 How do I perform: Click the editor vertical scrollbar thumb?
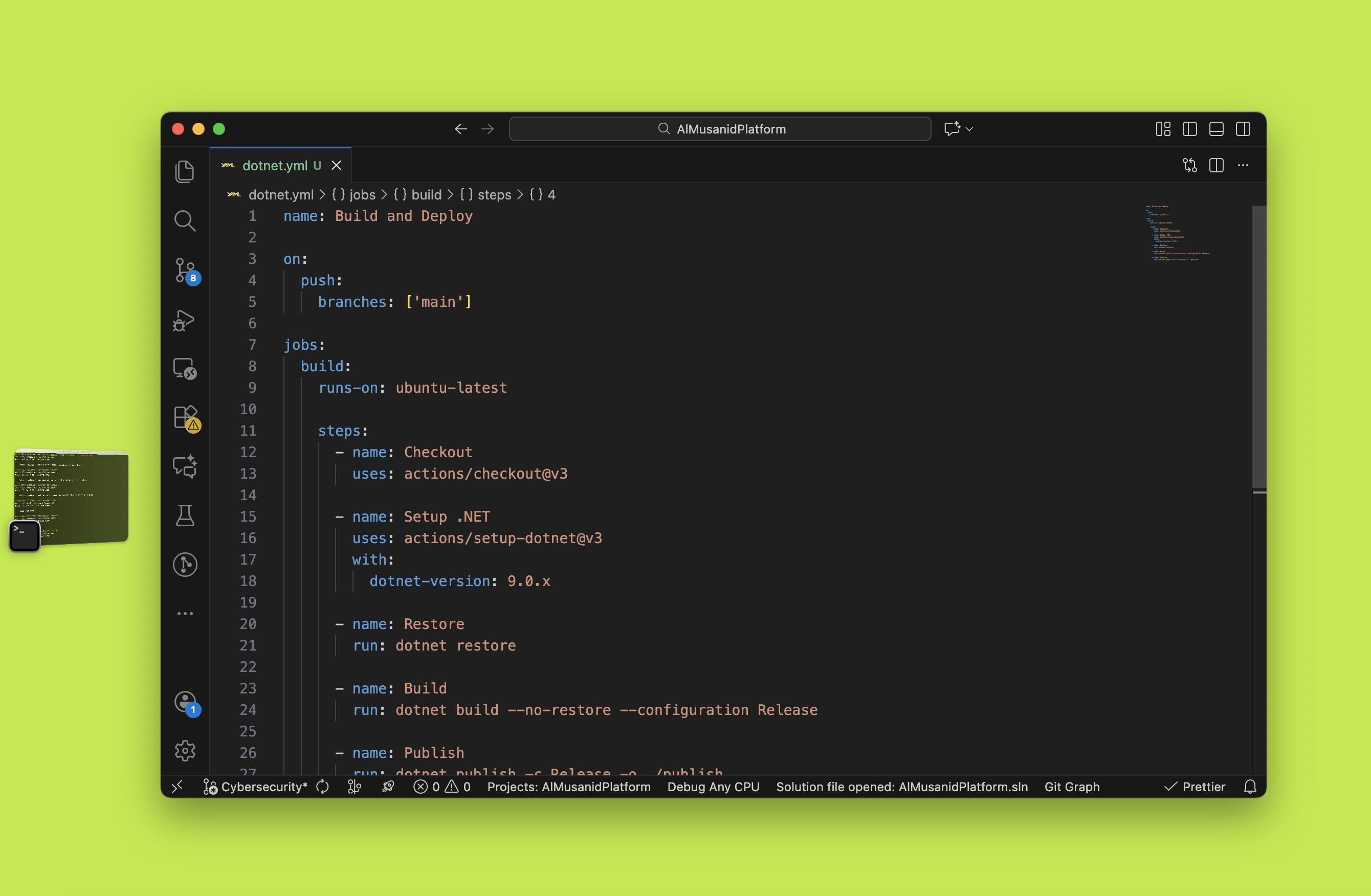[x=1258, y=346]
